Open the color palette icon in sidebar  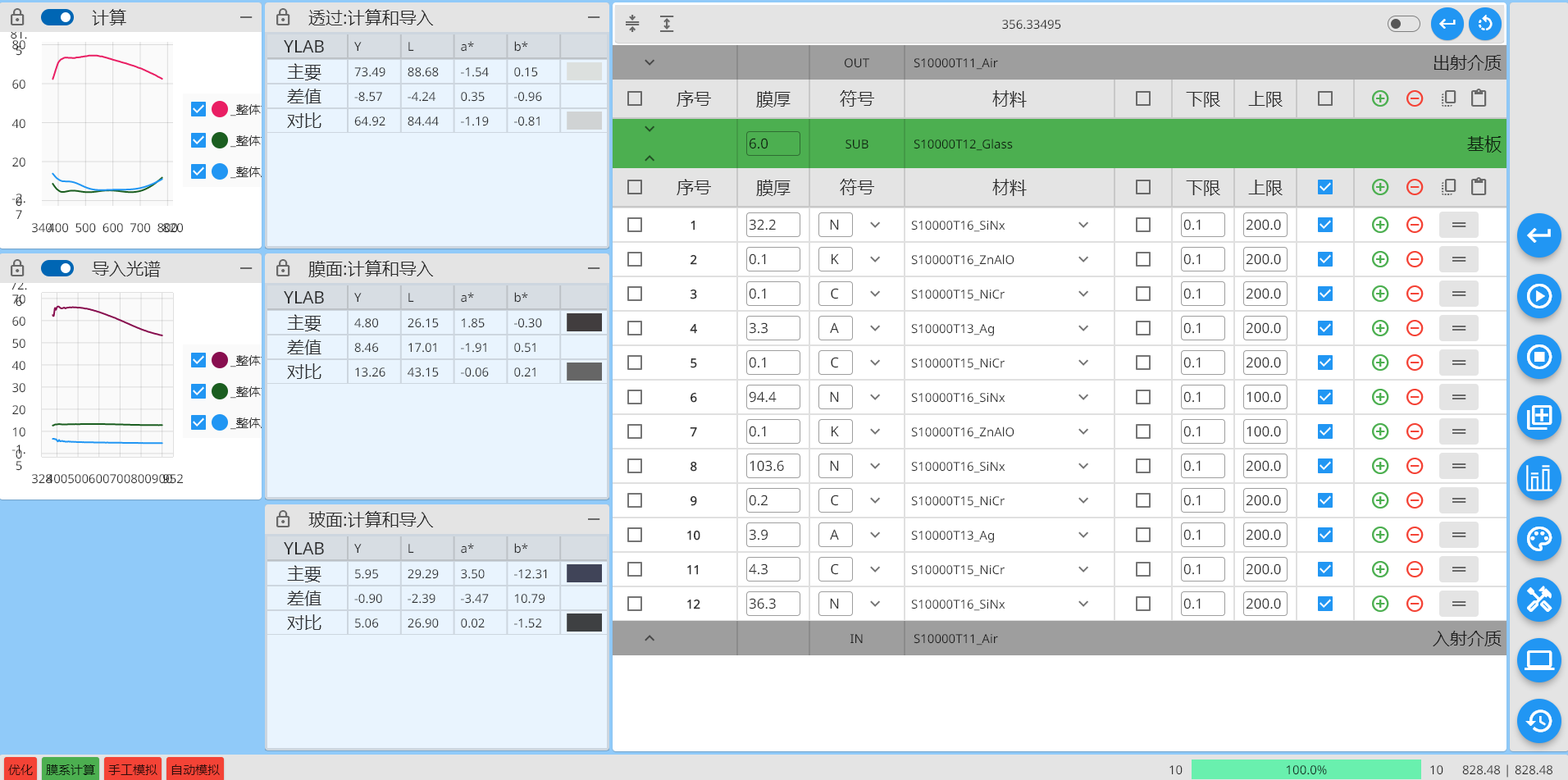[1538, 539]
